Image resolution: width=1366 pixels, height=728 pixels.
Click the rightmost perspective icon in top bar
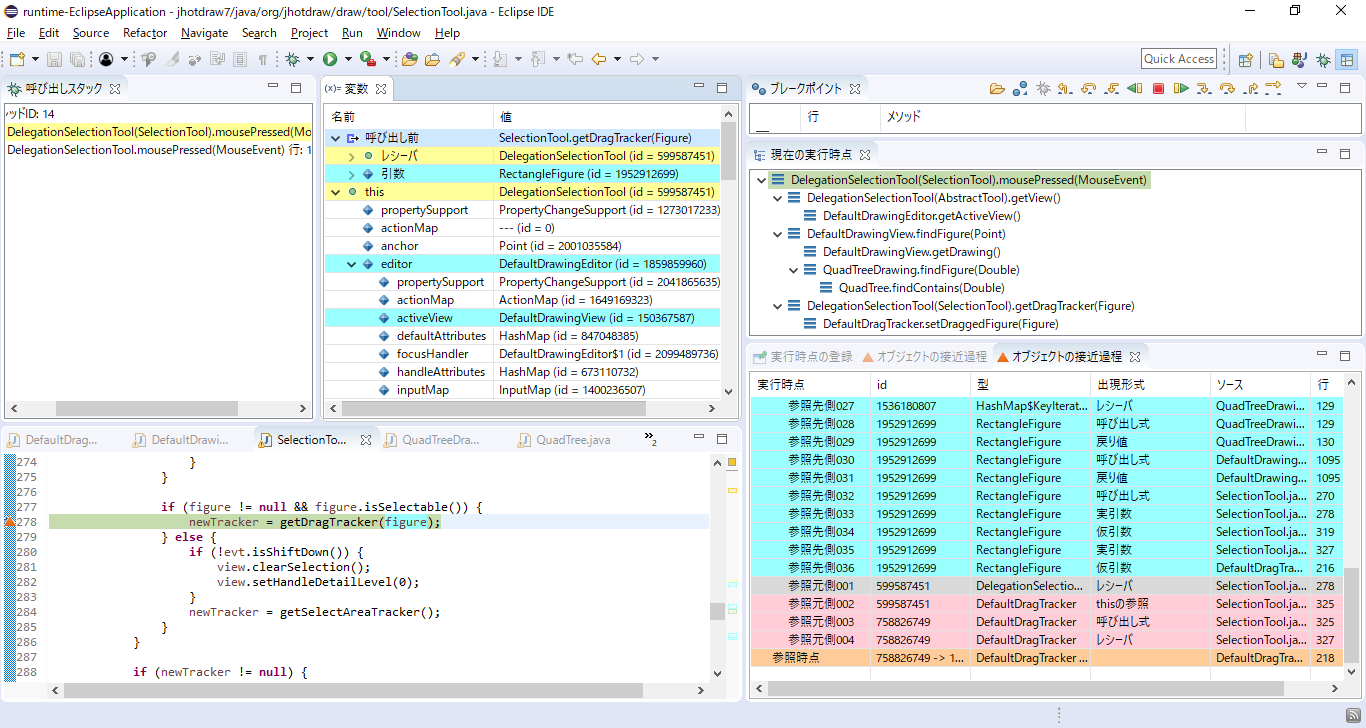coord(1347,60)
